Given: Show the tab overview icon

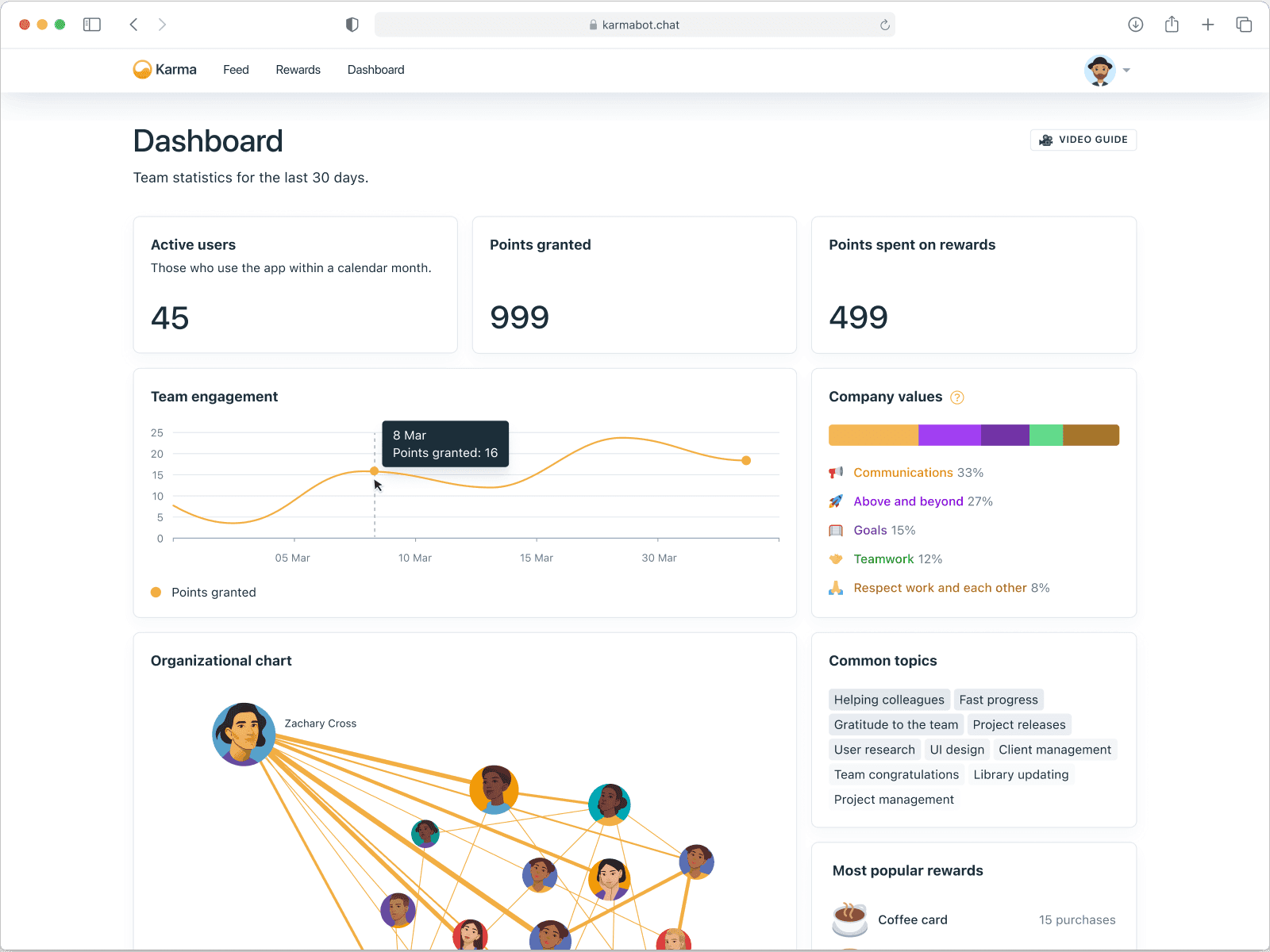Looking at the screenshot, I should pos(1244,25).
